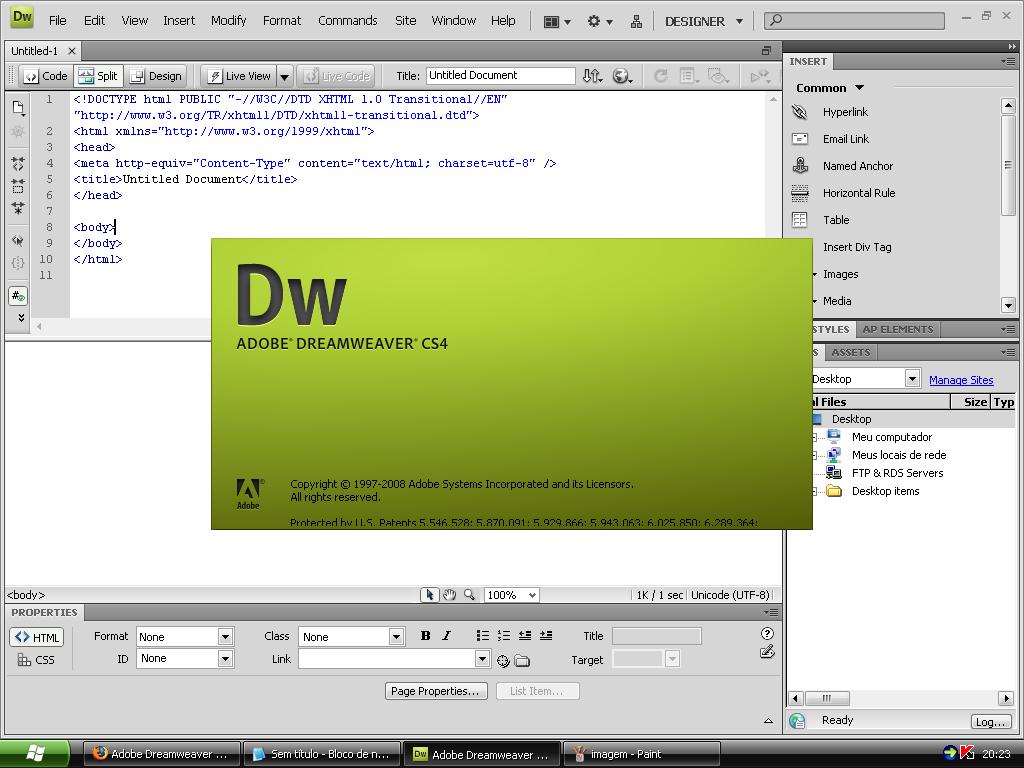
Task: Select HTML mode in Properties panel
Action: pos(37,637)
